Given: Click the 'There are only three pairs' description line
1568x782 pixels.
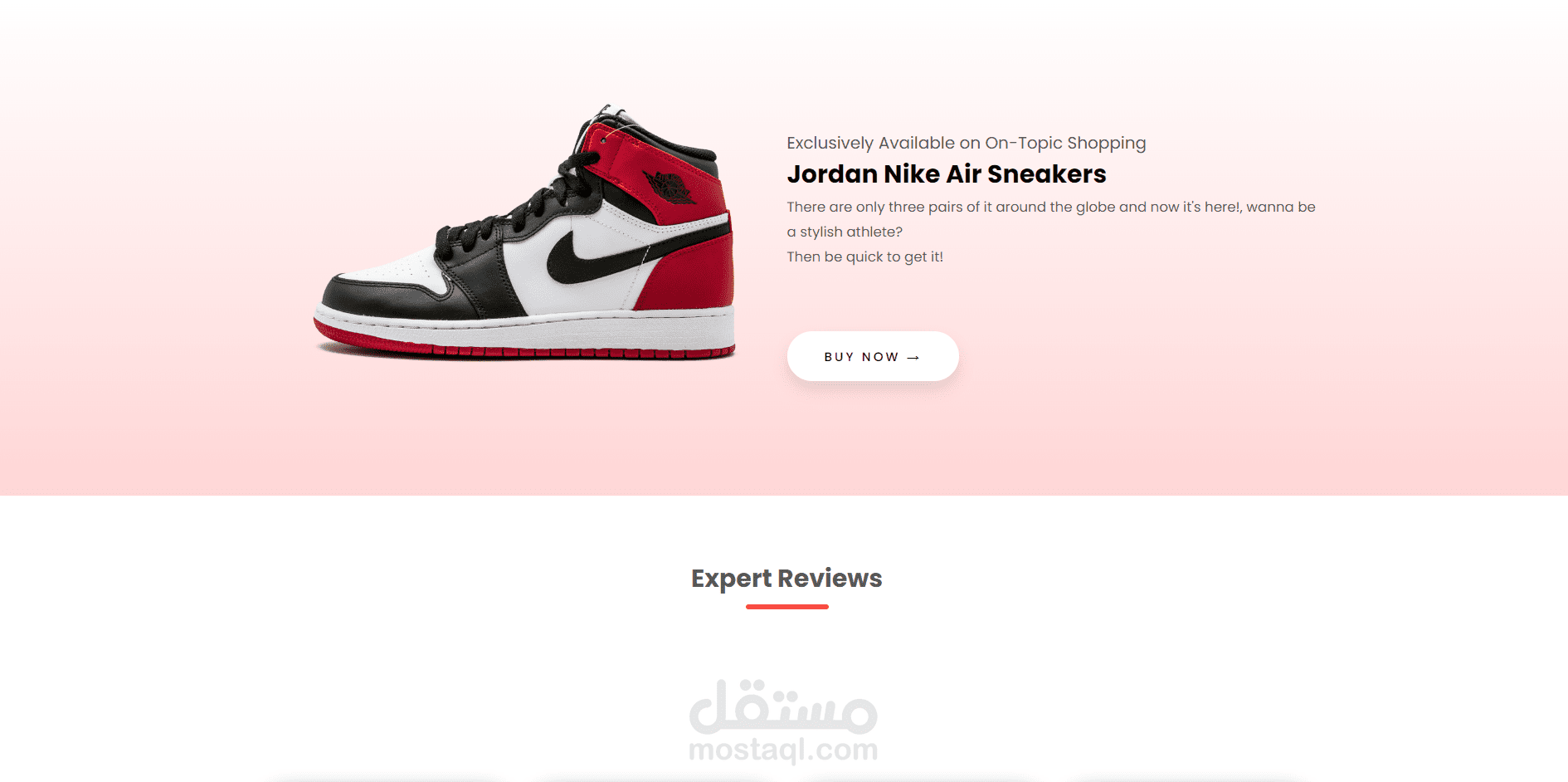Looking at the screenshot, I should click(x=1051, y=207).
